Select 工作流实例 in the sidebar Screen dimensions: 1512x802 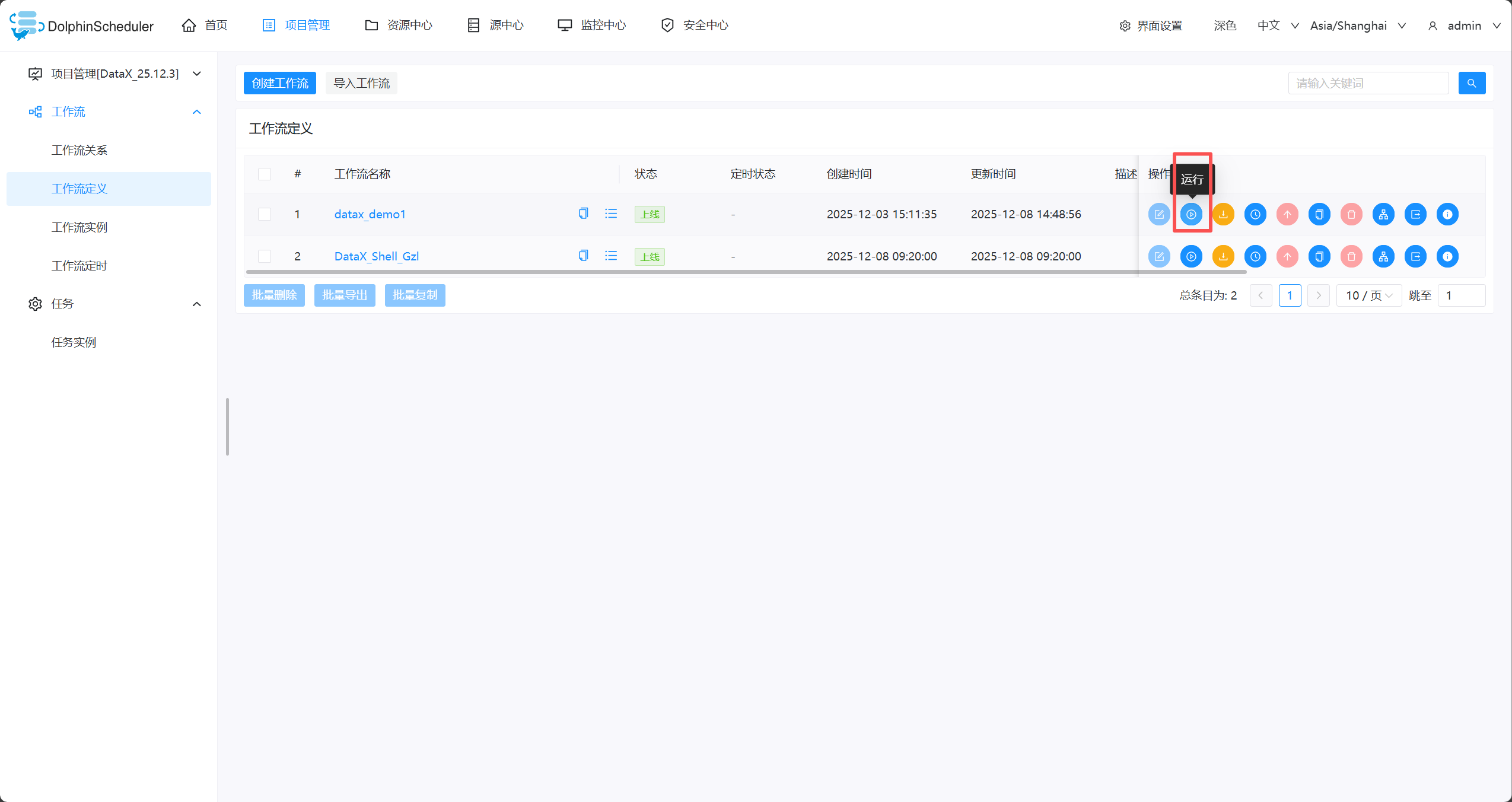click(x=79, y=227)
